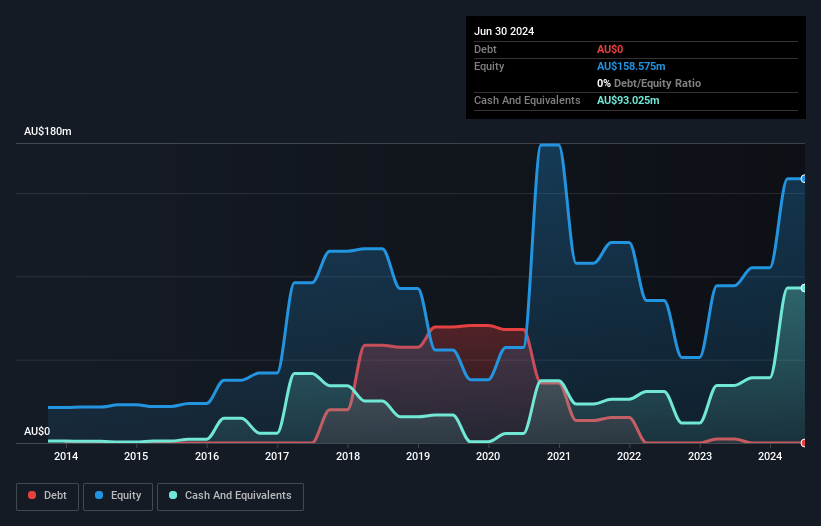Screen dimensions: 821x526
Task: Toggle the Equity series legend button
Action: (x=118, y=496)
